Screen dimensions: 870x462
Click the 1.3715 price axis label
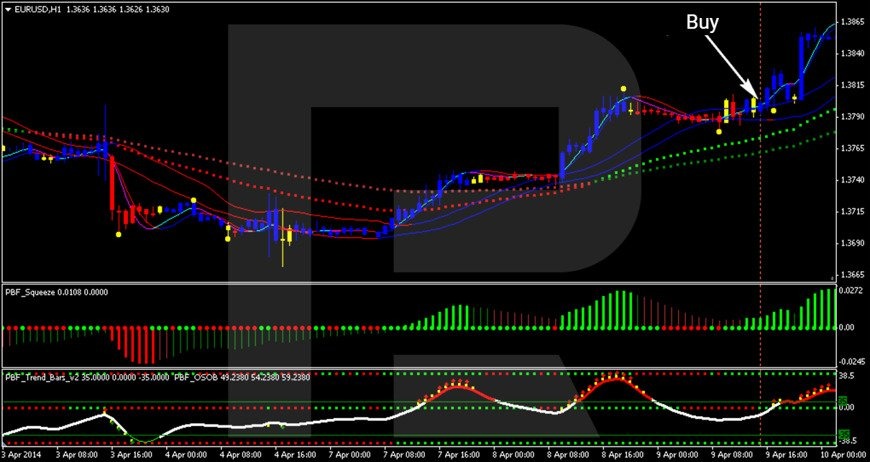pyautogui.click(x=852, y=212)
